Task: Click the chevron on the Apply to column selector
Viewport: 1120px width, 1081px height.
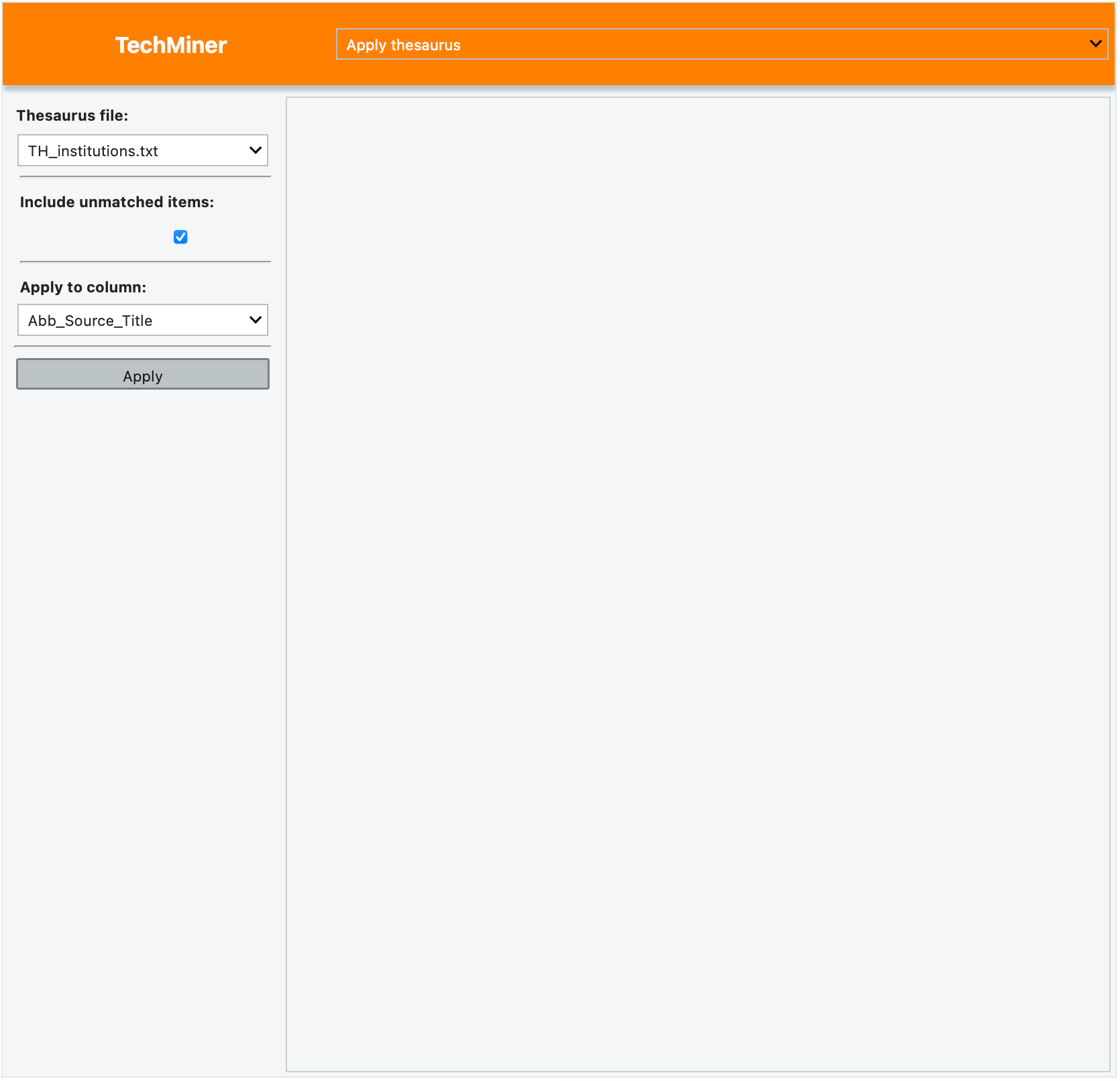Action: coord(255,320)
